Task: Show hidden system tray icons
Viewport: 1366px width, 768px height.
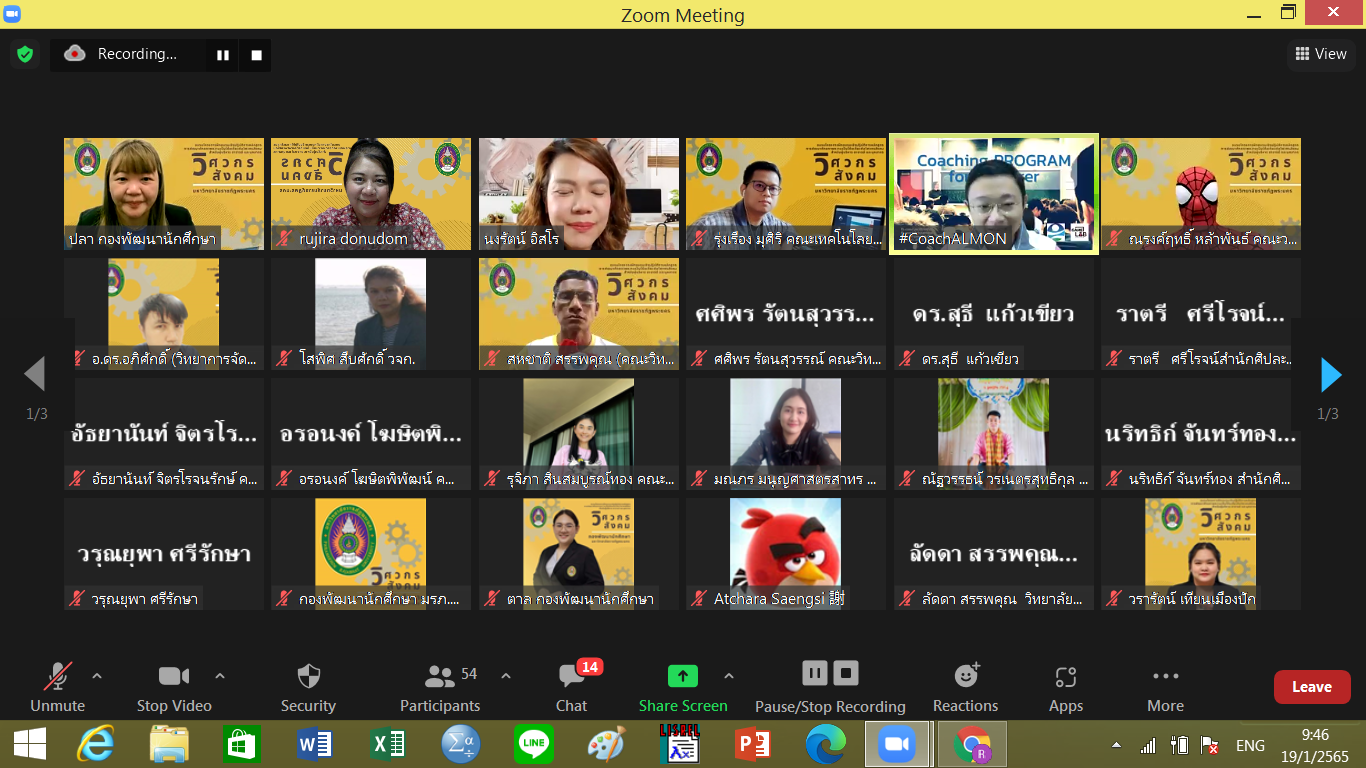Action: pos(1117,746)
